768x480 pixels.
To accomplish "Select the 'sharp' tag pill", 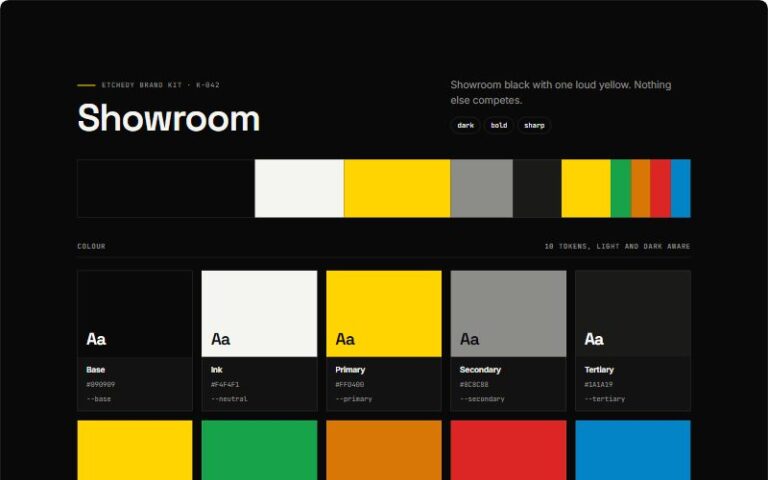I will click(534, 125).
